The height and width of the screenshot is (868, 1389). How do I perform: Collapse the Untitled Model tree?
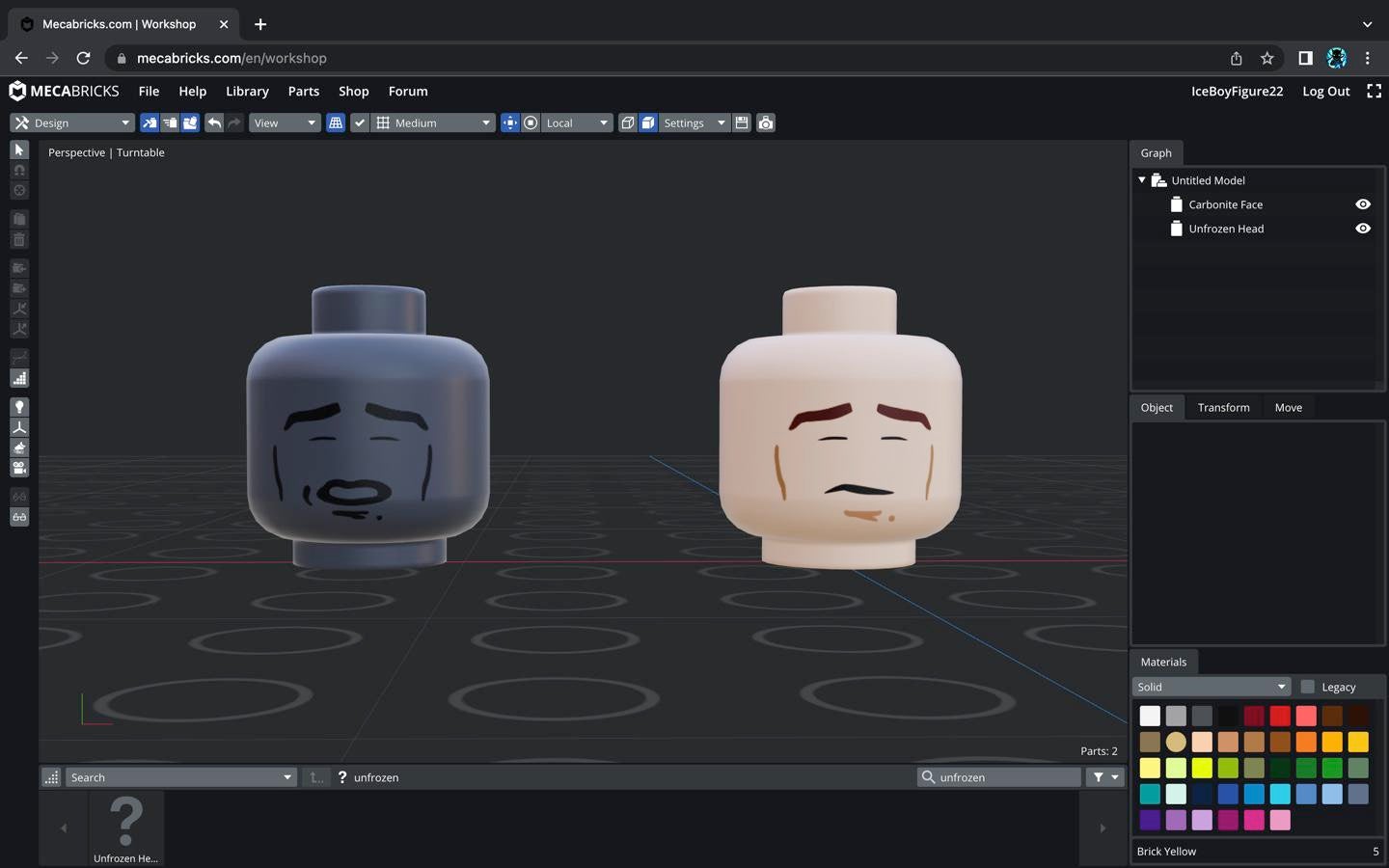point(1142,180)
